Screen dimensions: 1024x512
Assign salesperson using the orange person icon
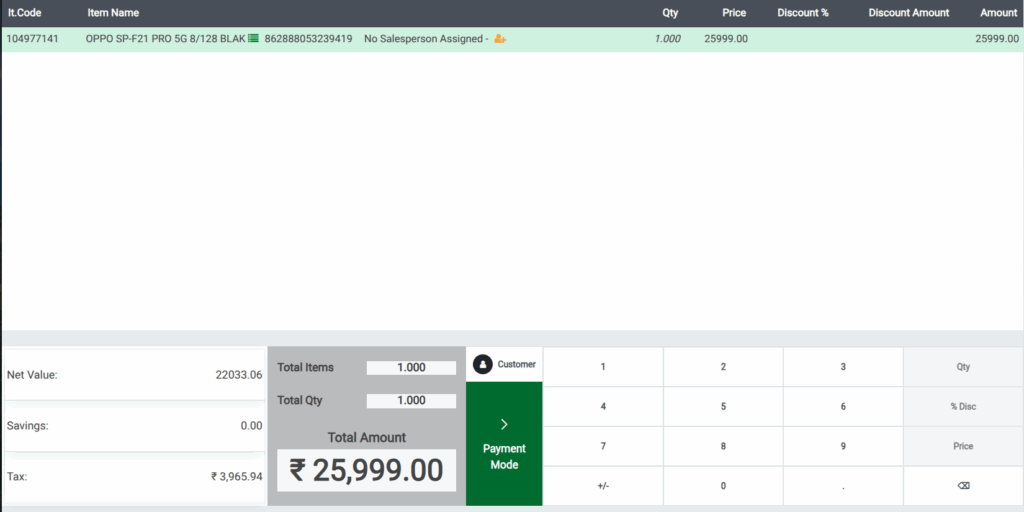[500, 39]
